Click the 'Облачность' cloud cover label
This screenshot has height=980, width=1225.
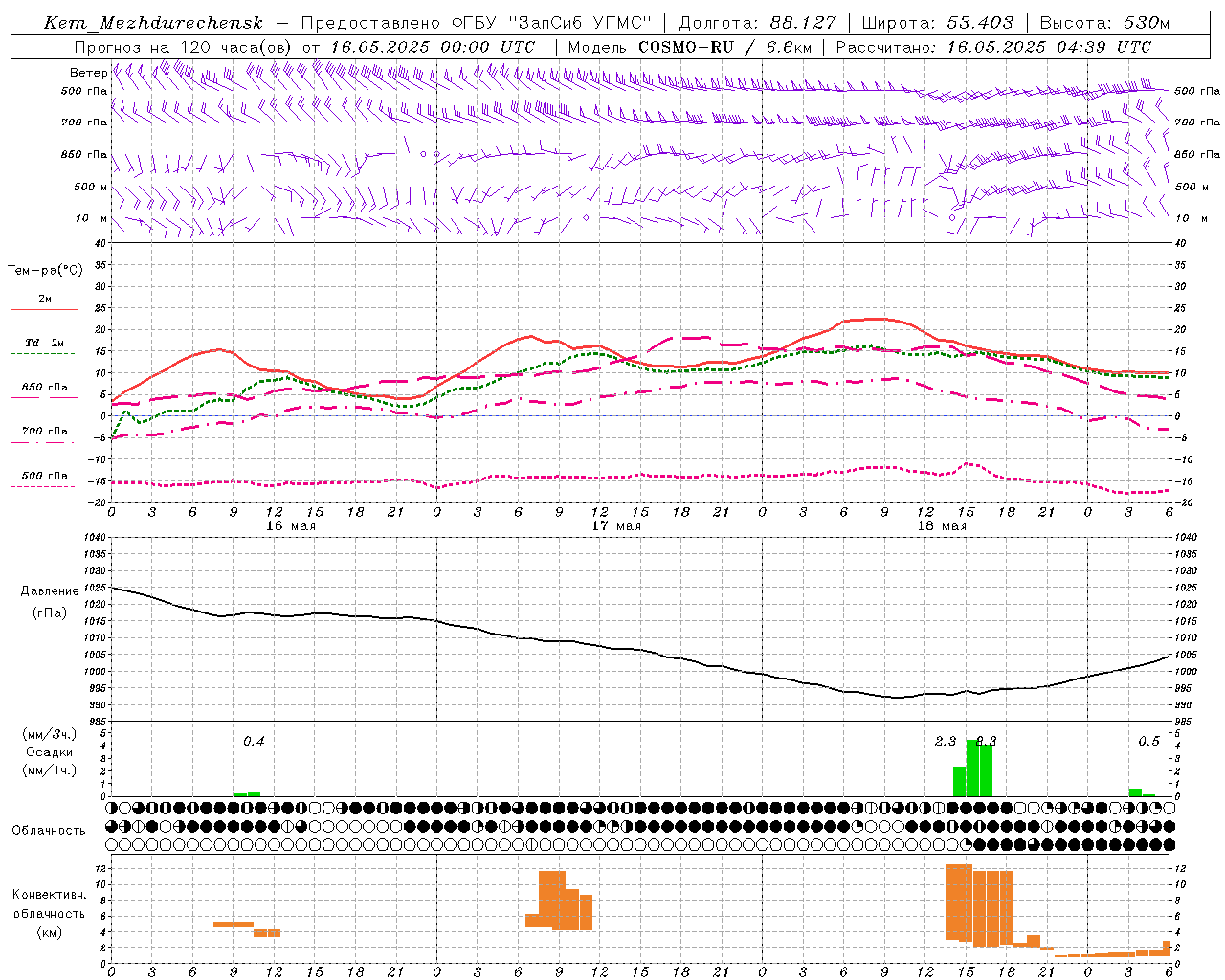49,831
